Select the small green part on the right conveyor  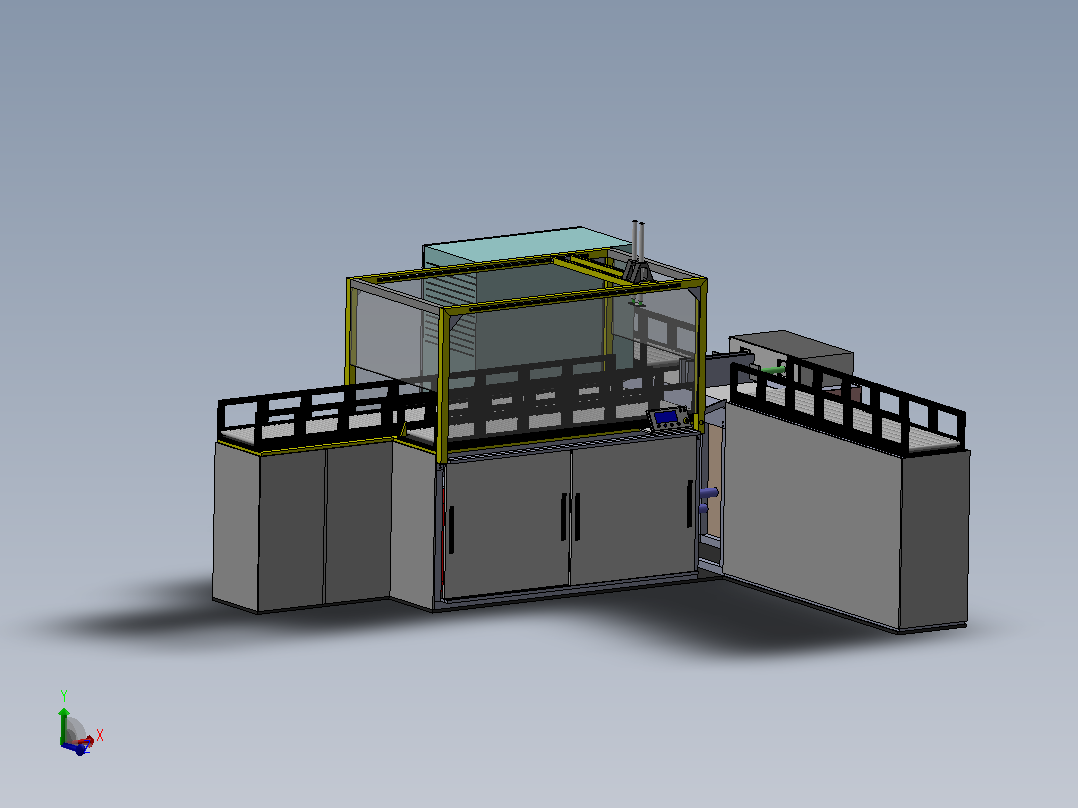(x=773, y=371)
